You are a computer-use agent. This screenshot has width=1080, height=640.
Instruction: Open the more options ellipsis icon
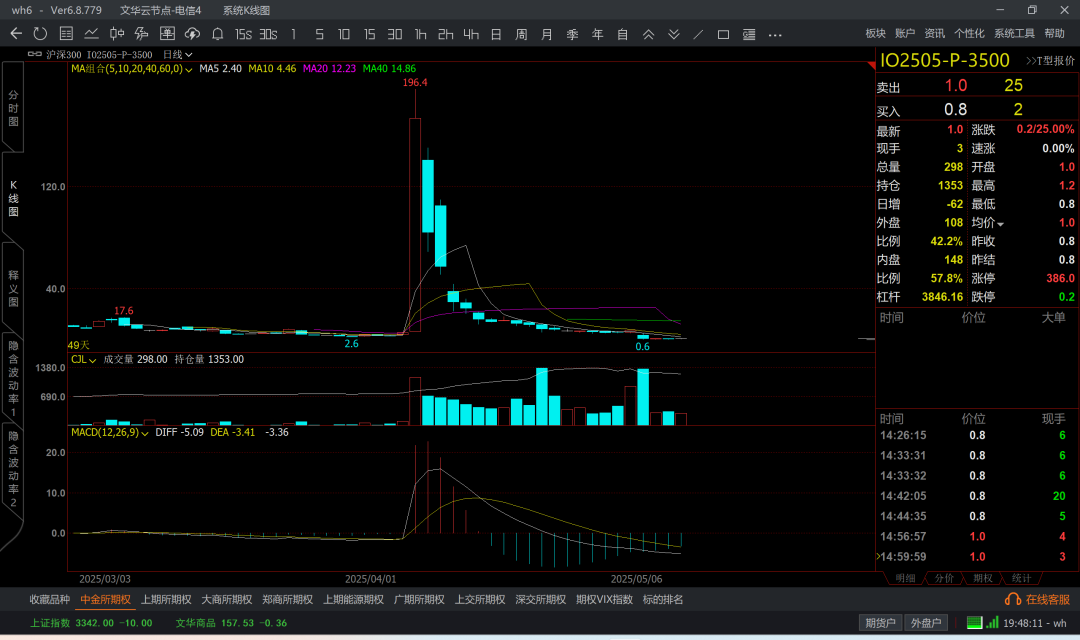(775, 34)
